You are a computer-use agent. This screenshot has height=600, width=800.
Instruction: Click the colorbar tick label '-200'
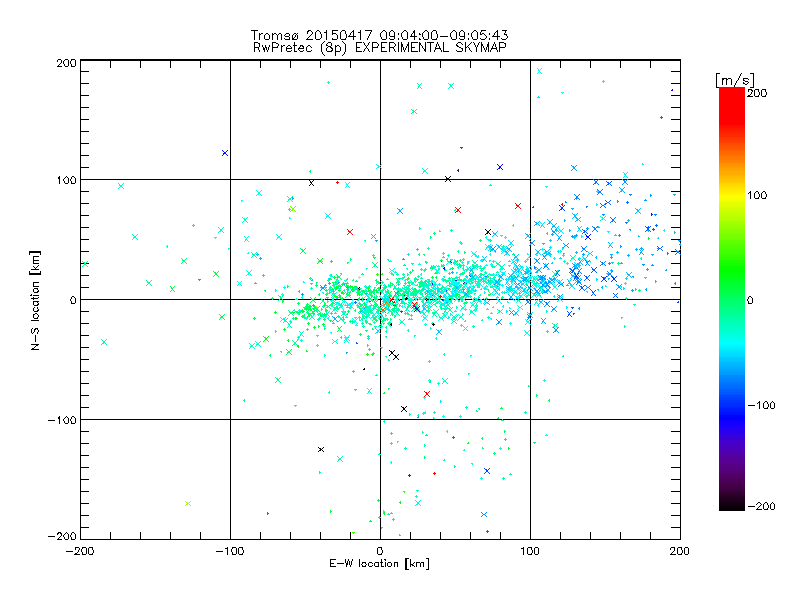(x=761, y=506)
